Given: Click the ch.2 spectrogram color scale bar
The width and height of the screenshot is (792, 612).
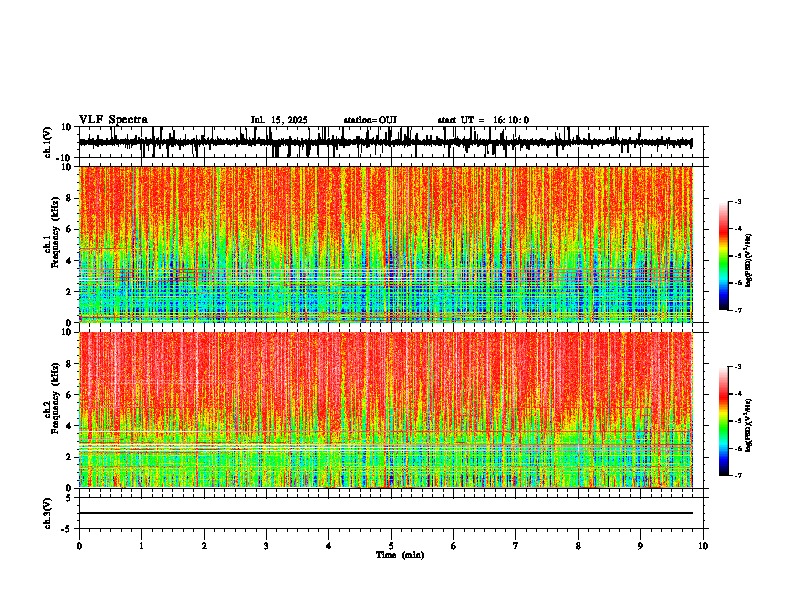Looking at the screenshot, I should click(723, 421).
